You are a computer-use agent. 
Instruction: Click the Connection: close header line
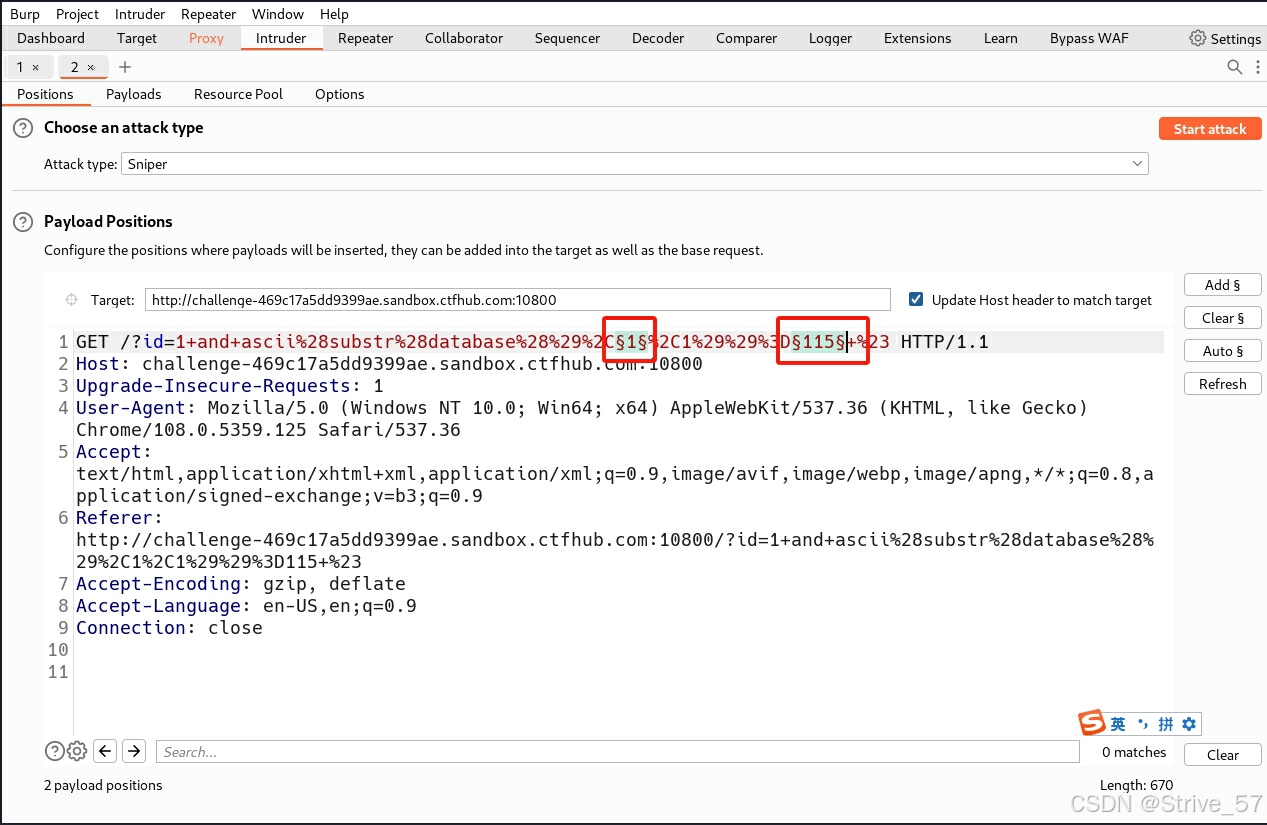tap(169, 628)
